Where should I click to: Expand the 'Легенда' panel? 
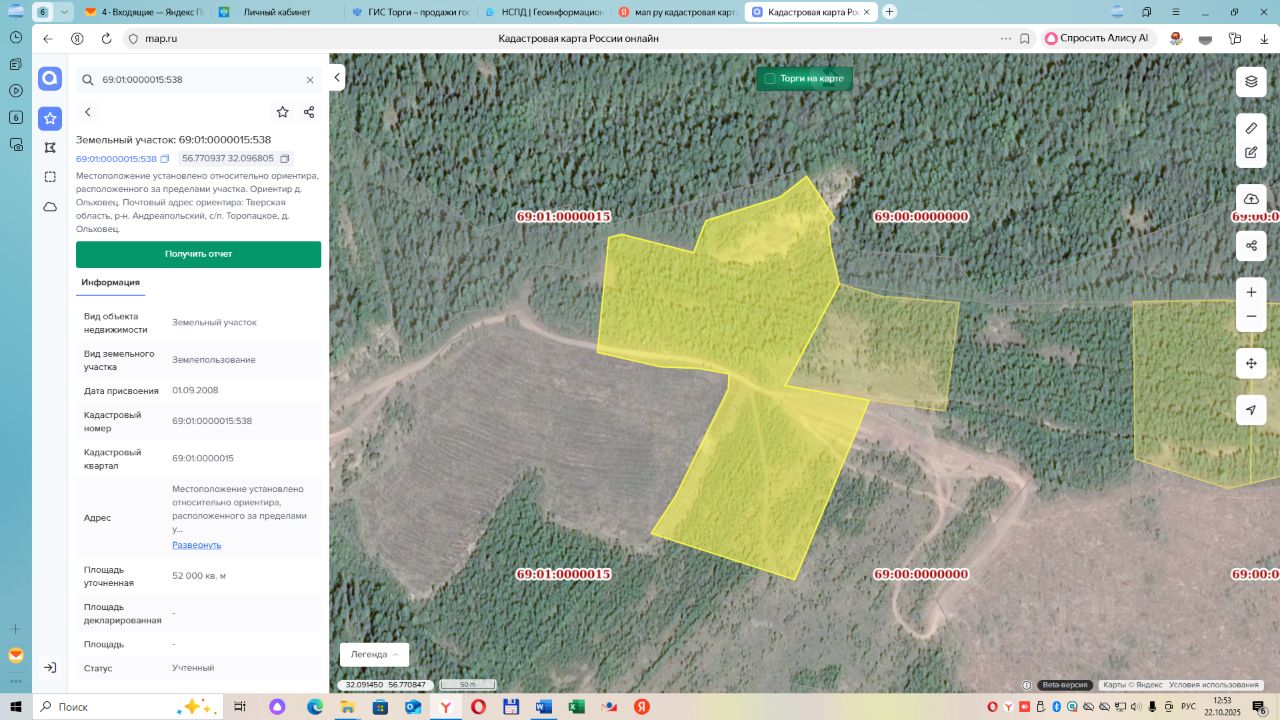pyautogui.click(x=374, y=654)
